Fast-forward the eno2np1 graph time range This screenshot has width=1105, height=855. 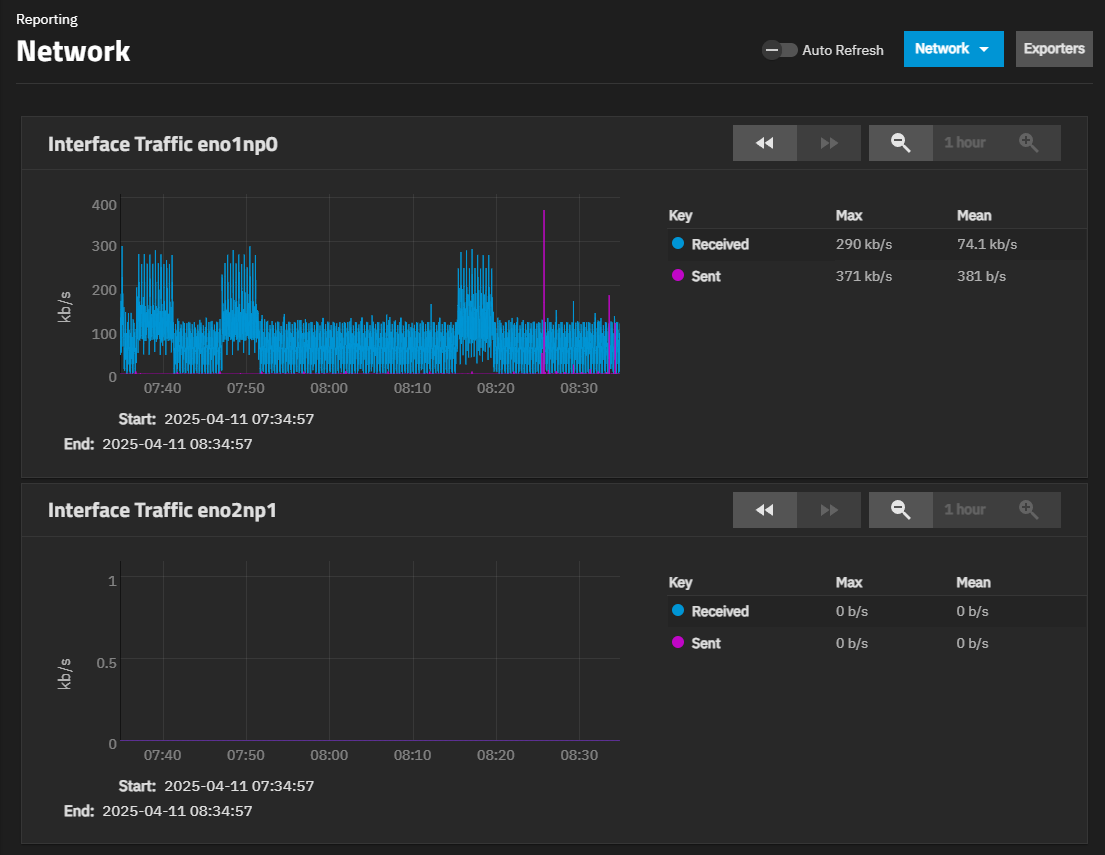coord(828,510)
